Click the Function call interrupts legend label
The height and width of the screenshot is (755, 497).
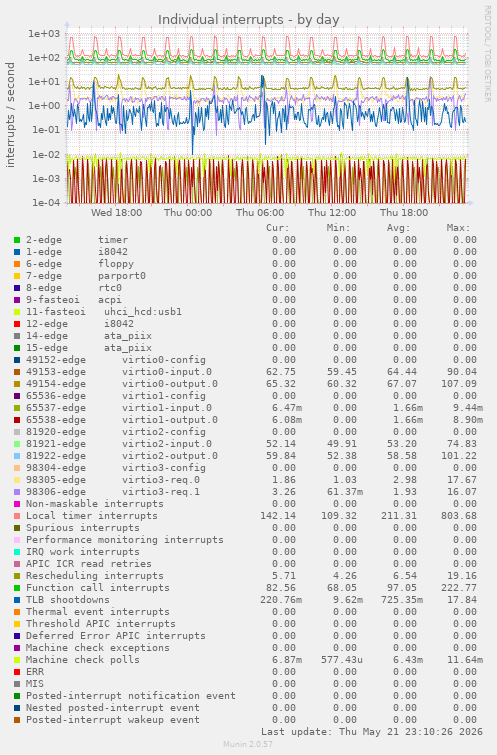(x=98, y=588)
